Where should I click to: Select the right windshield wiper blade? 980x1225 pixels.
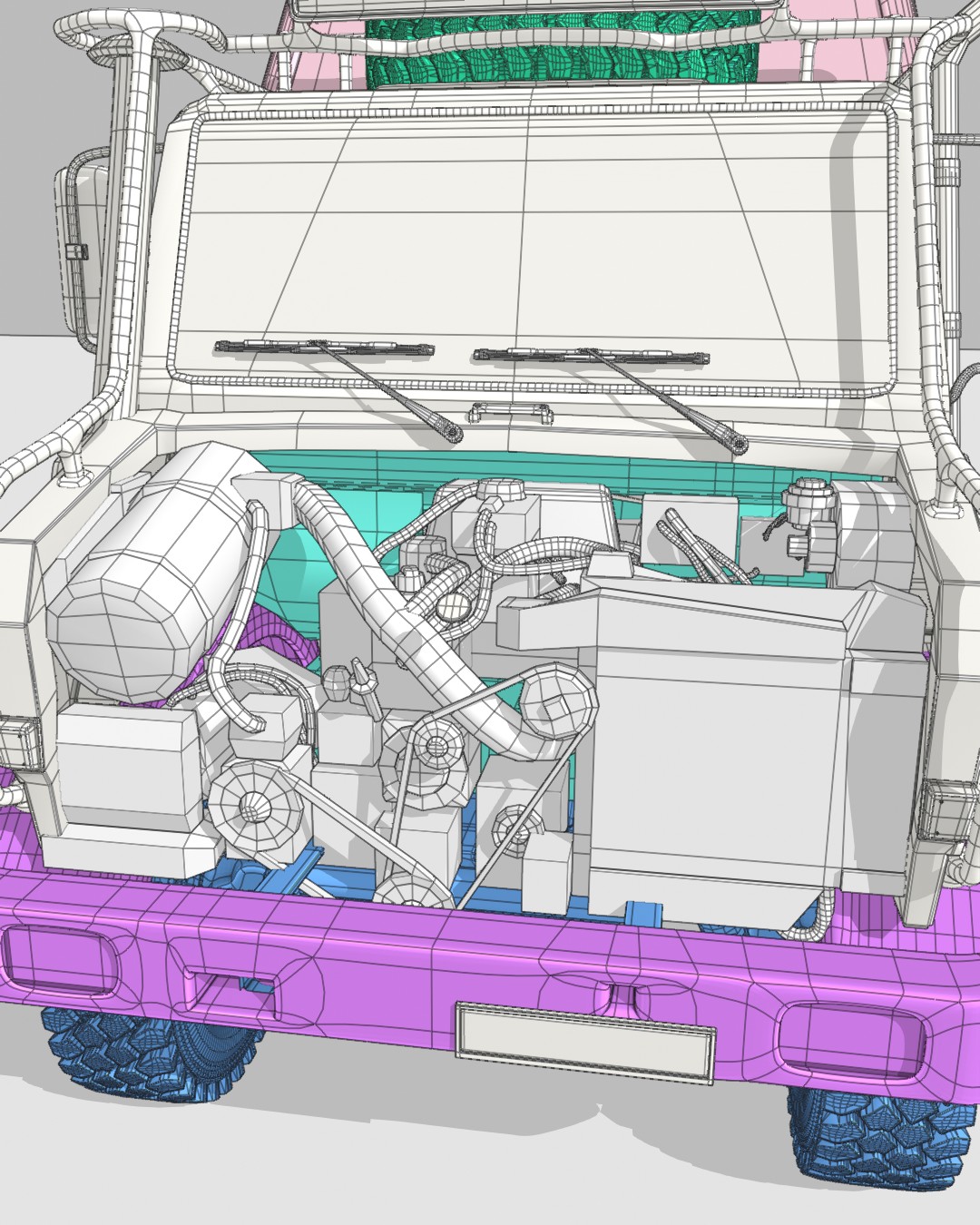pos(590,355)
